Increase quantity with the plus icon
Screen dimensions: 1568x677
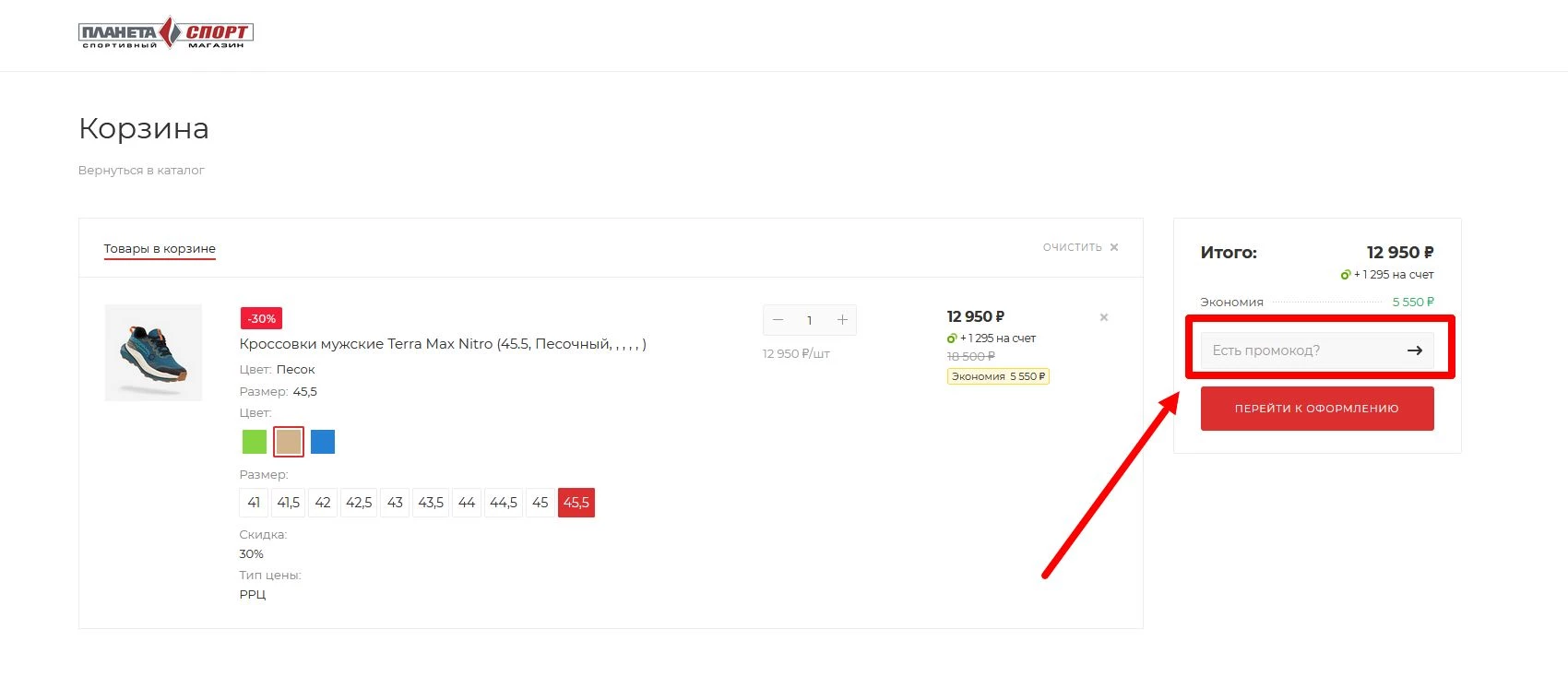point(842,320)
